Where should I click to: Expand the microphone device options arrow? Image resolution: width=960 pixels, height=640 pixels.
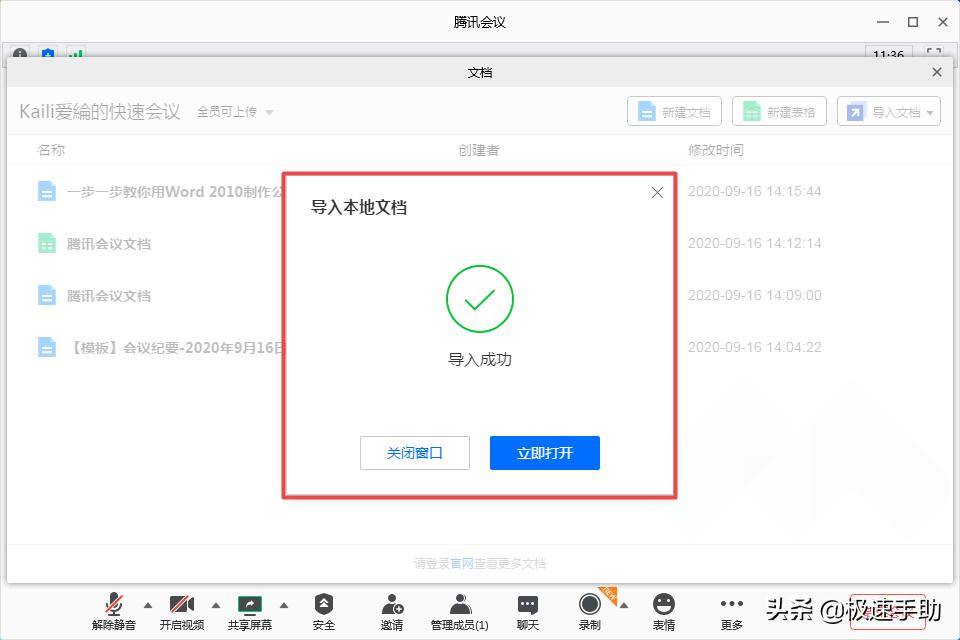148,606
